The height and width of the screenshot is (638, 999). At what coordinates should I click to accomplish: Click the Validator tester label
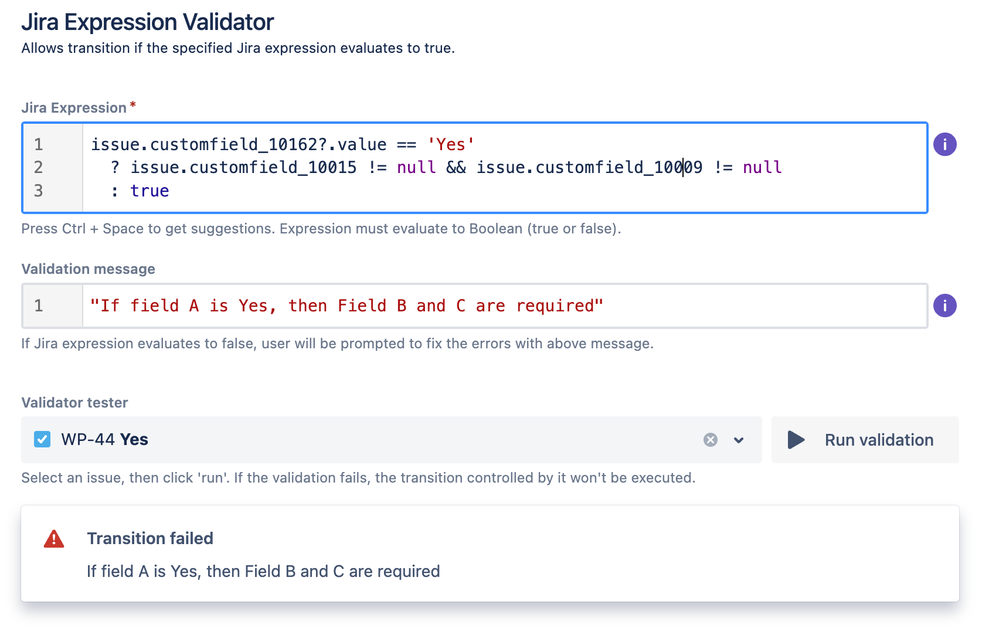75,403
